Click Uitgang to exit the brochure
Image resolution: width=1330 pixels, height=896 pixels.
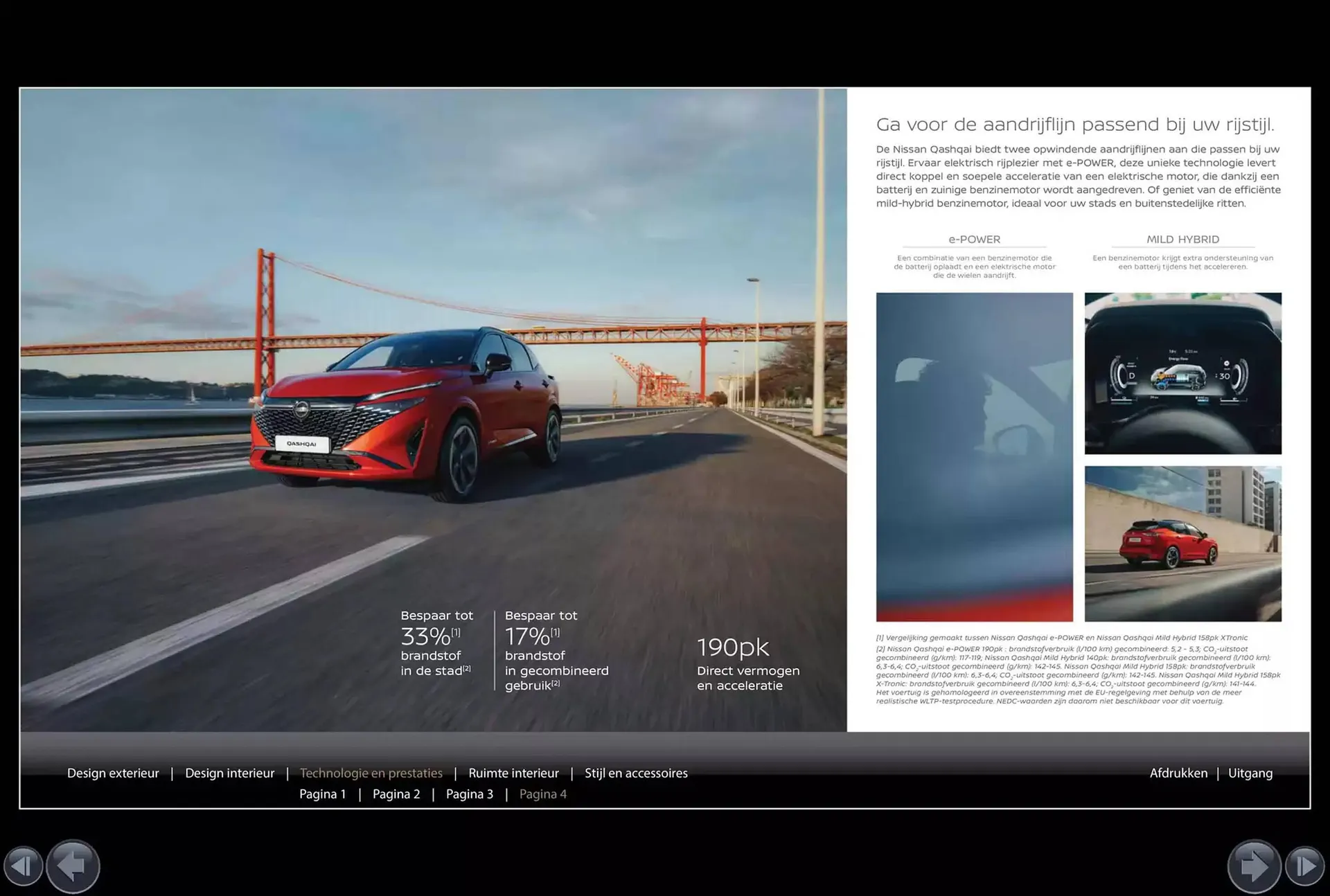(x=1250, y=773)
